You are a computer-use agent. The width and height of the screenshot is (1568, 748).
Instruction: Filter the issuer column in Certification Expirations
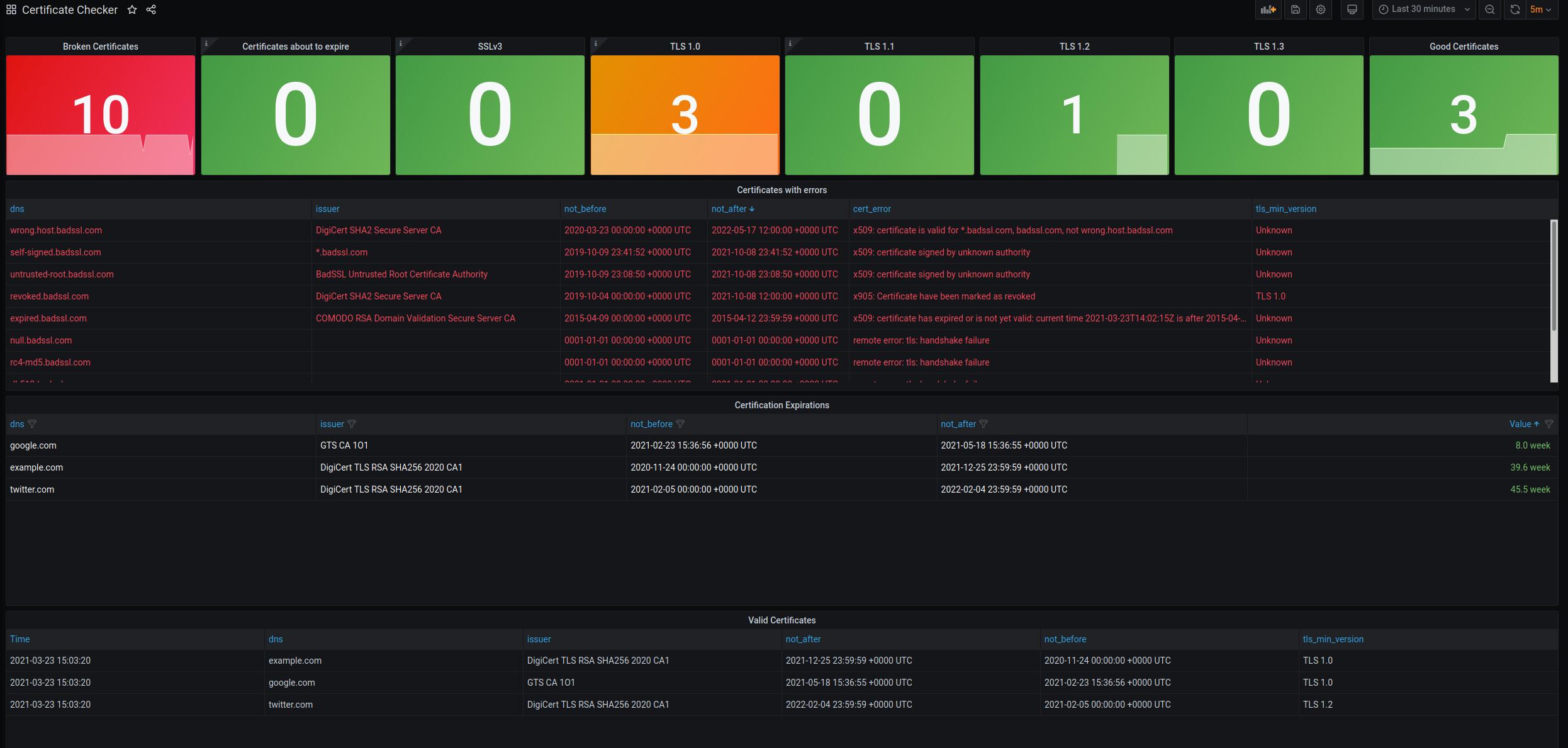coord(352,424)
